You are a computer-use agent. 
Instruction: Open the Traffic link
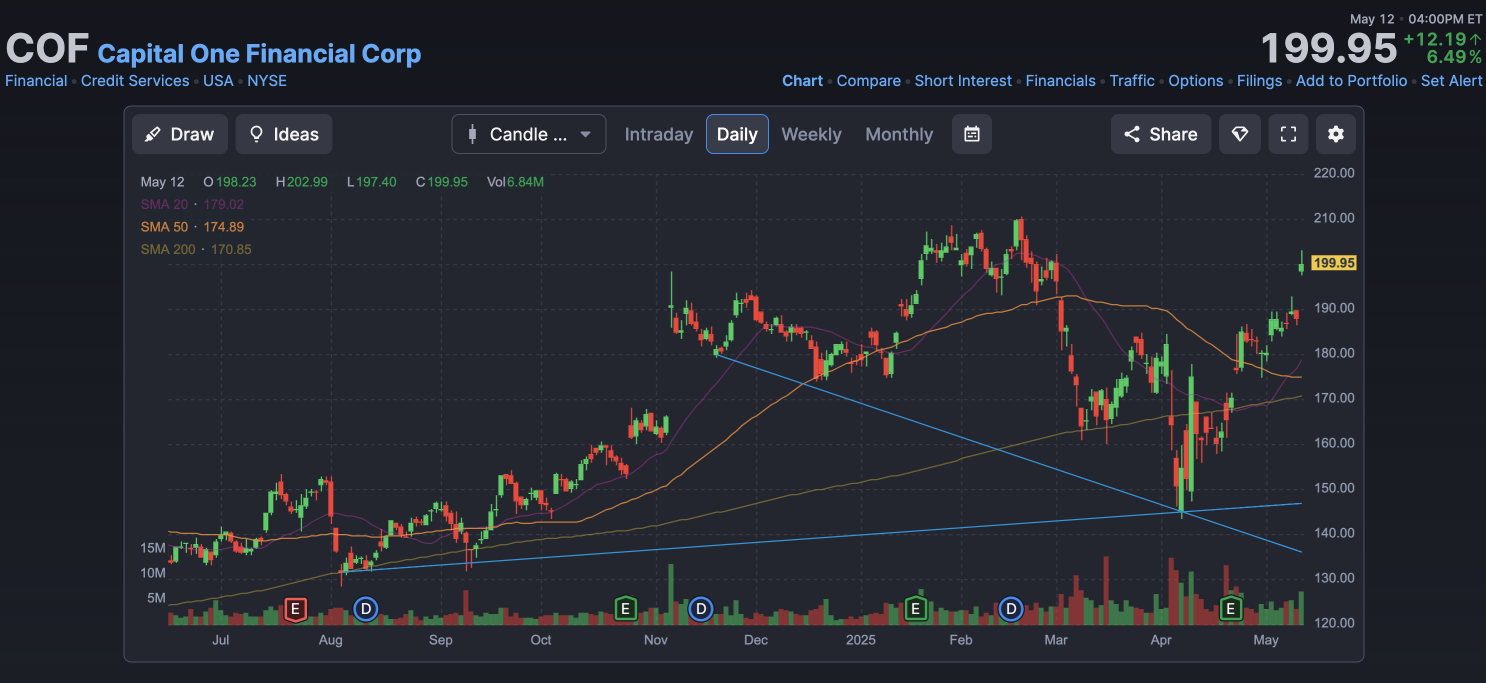pyautogui.click(x=1132, y=81)
